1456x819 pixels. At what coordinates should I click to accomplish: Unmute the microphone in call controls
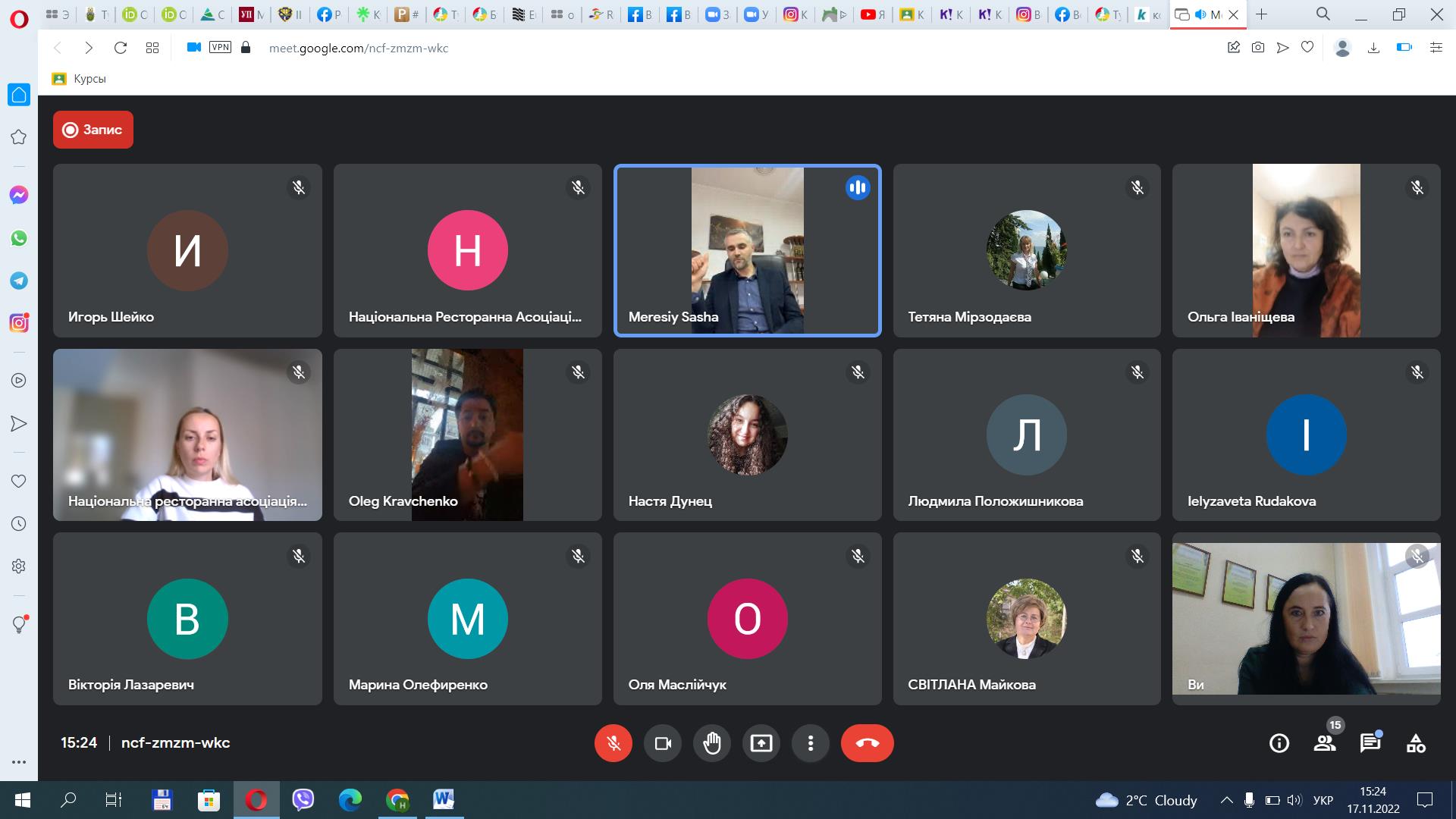pos(613,743)
